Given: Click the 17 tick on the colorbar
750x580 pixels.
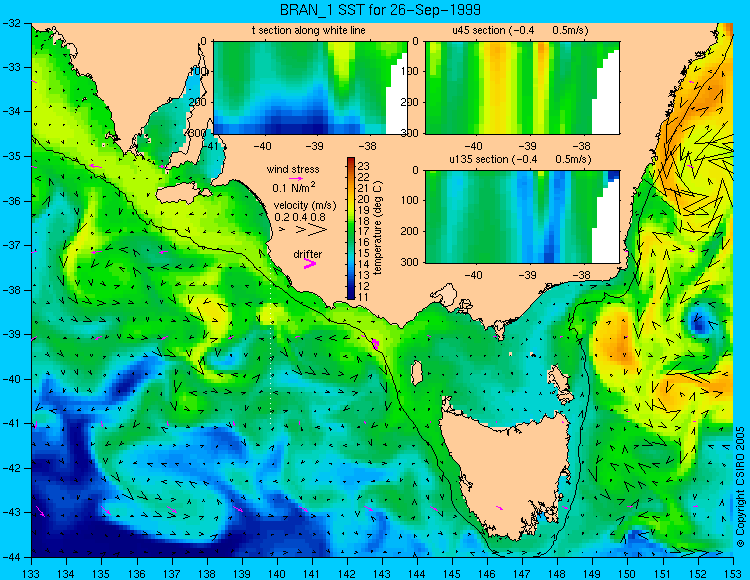Looking at the screenshot, I should pyautogui.click(x=364, y=232).
